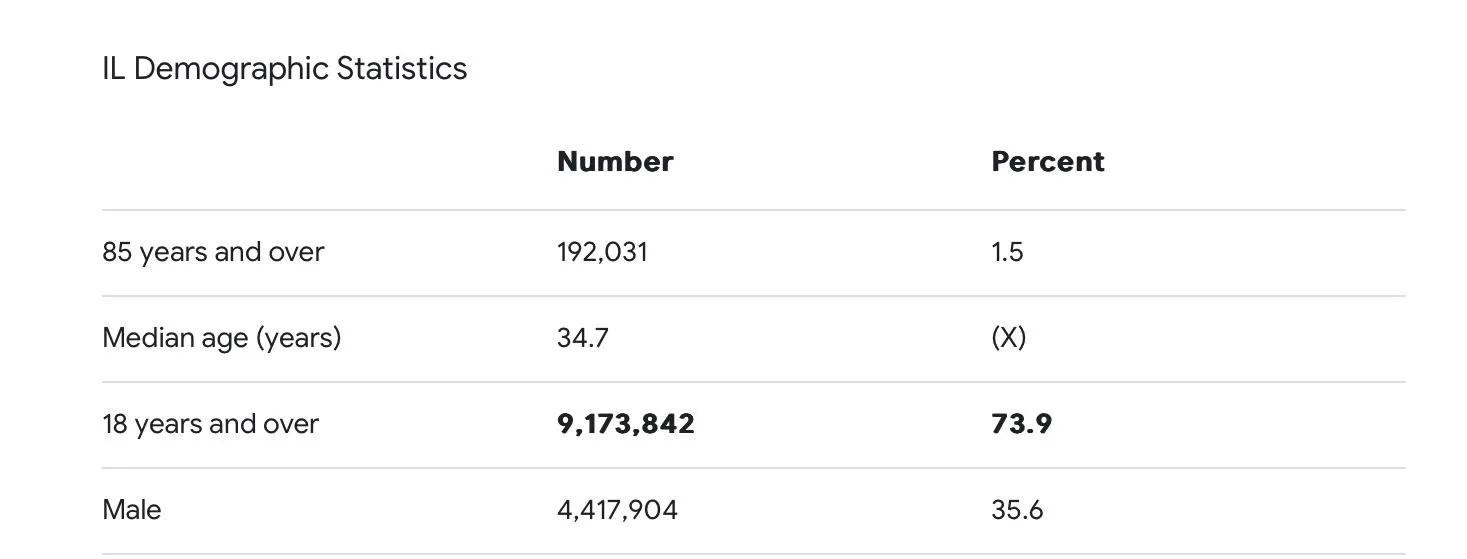Click the divider below the Male row

753,554
